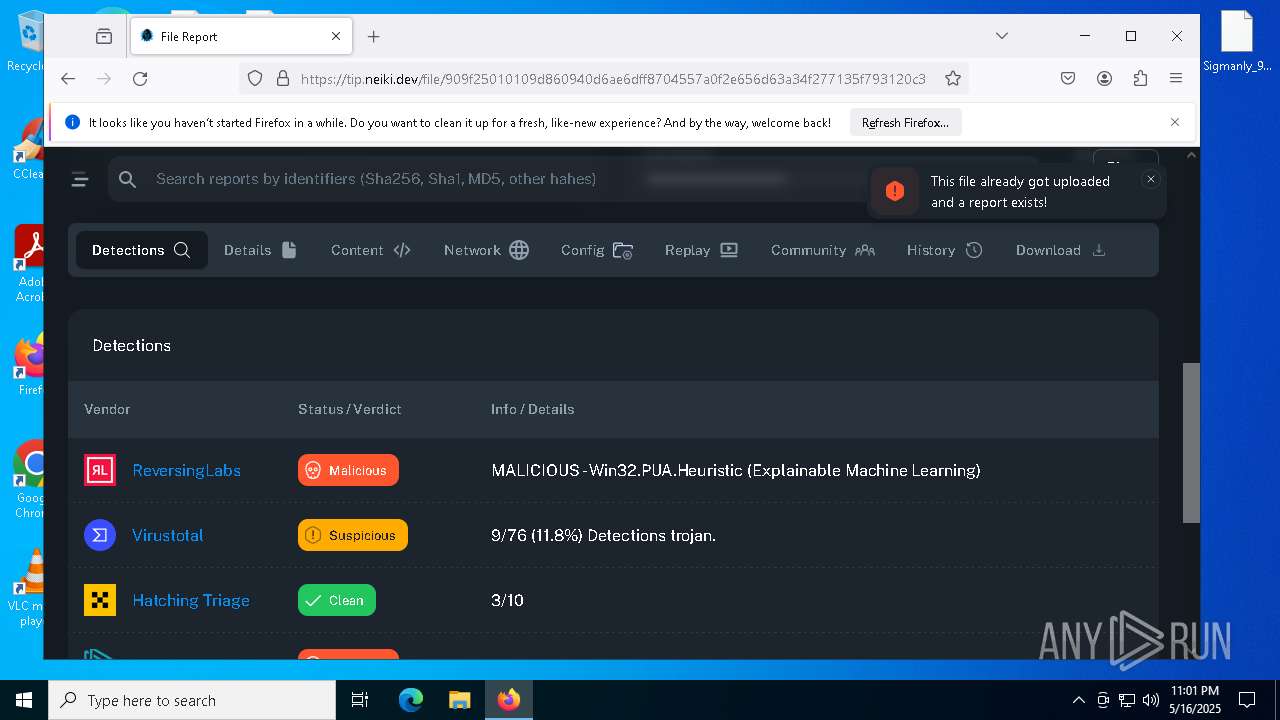Open the Save to Pocket icon

pos(1068,78)
